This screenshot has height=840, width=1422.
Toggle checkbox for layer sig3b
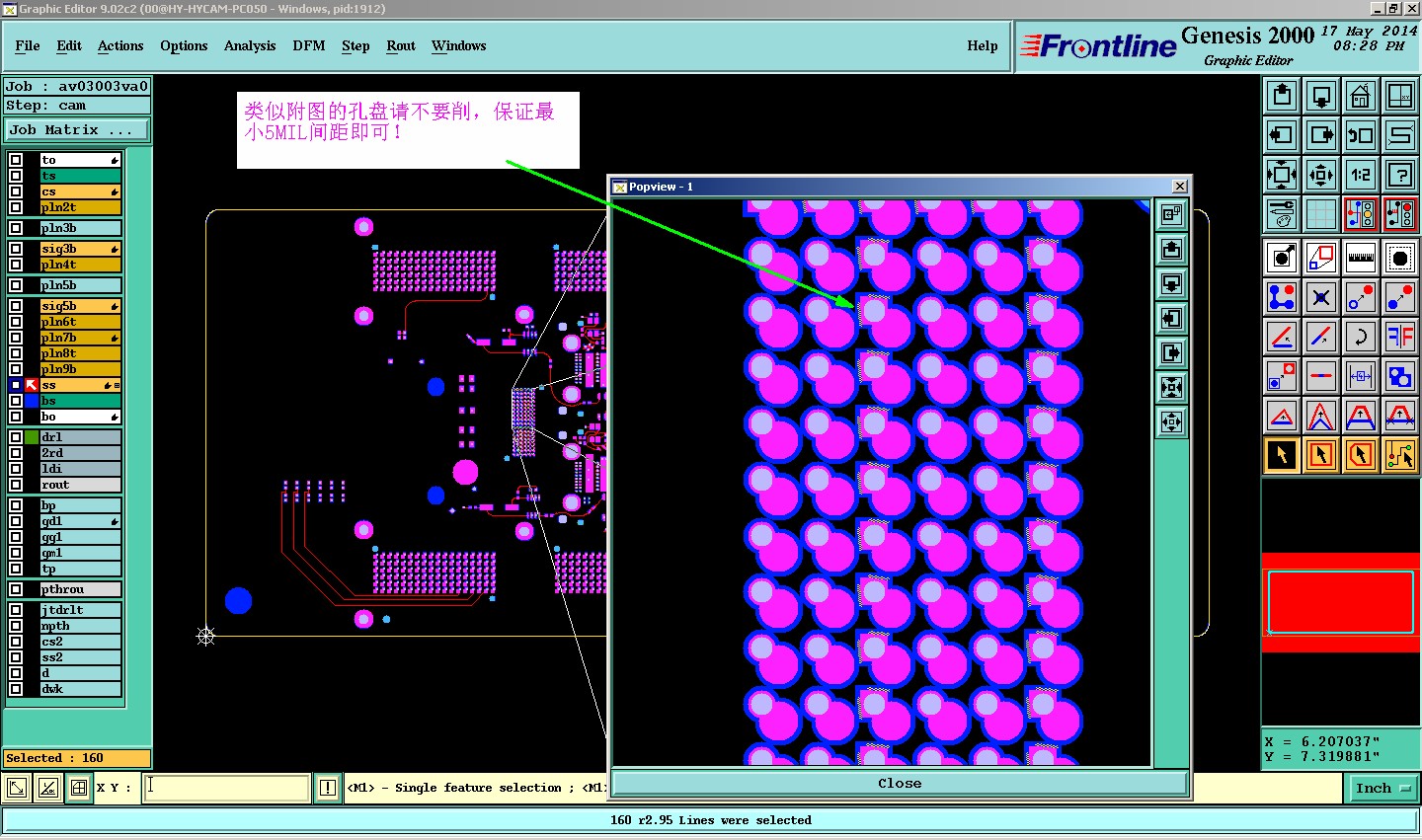[x=16, y=249]
